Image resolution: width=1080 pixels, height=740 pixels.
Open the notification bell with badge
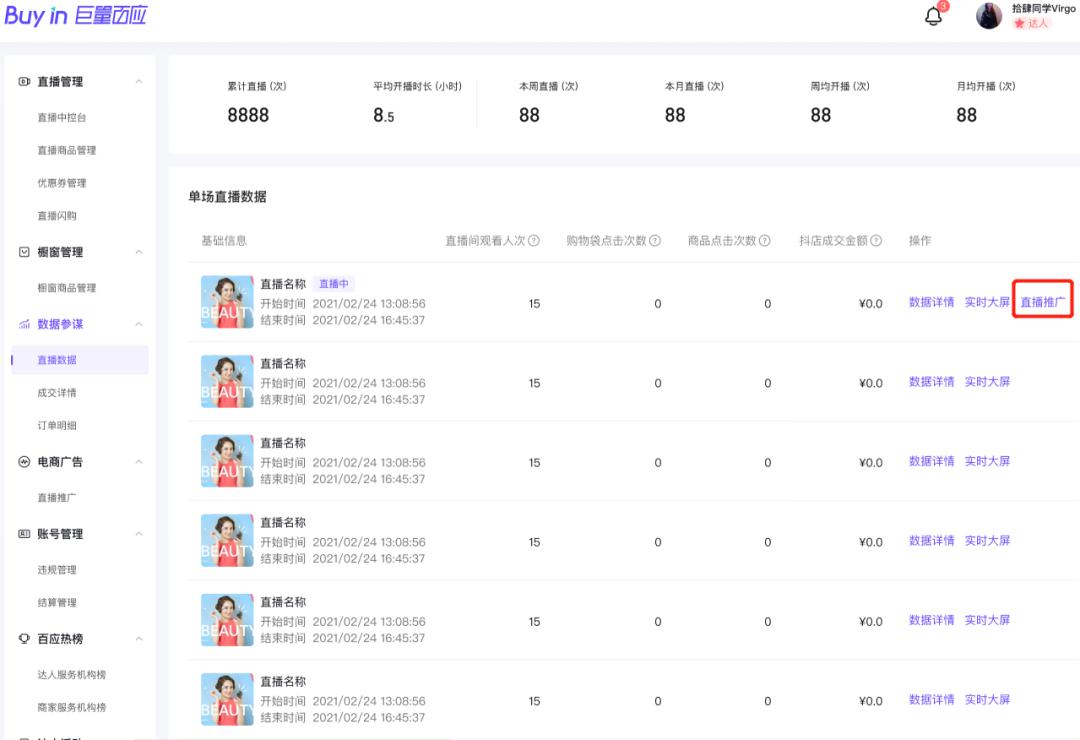tap(933, 17)
